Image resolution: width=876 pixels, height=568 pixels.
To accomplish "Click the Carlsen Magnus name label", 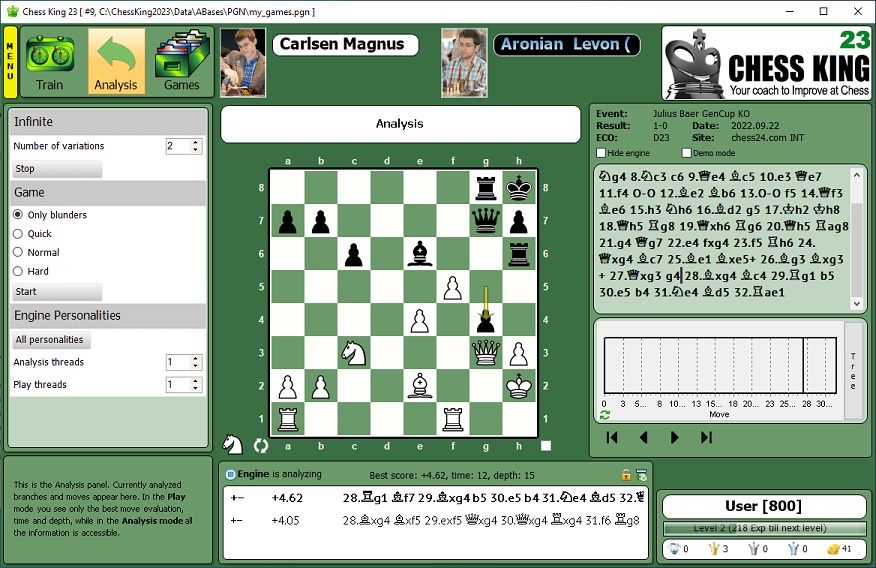I will [345, 45].
